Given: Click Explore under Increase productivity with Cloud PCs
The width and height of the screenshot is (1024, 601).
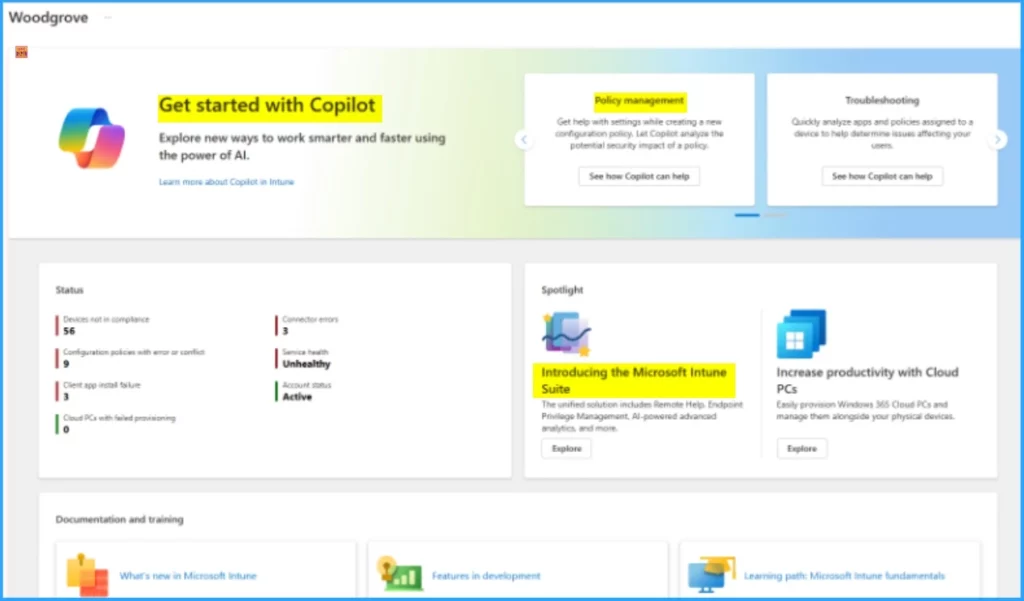Looking at the screenshot, I should coord(801,449).
